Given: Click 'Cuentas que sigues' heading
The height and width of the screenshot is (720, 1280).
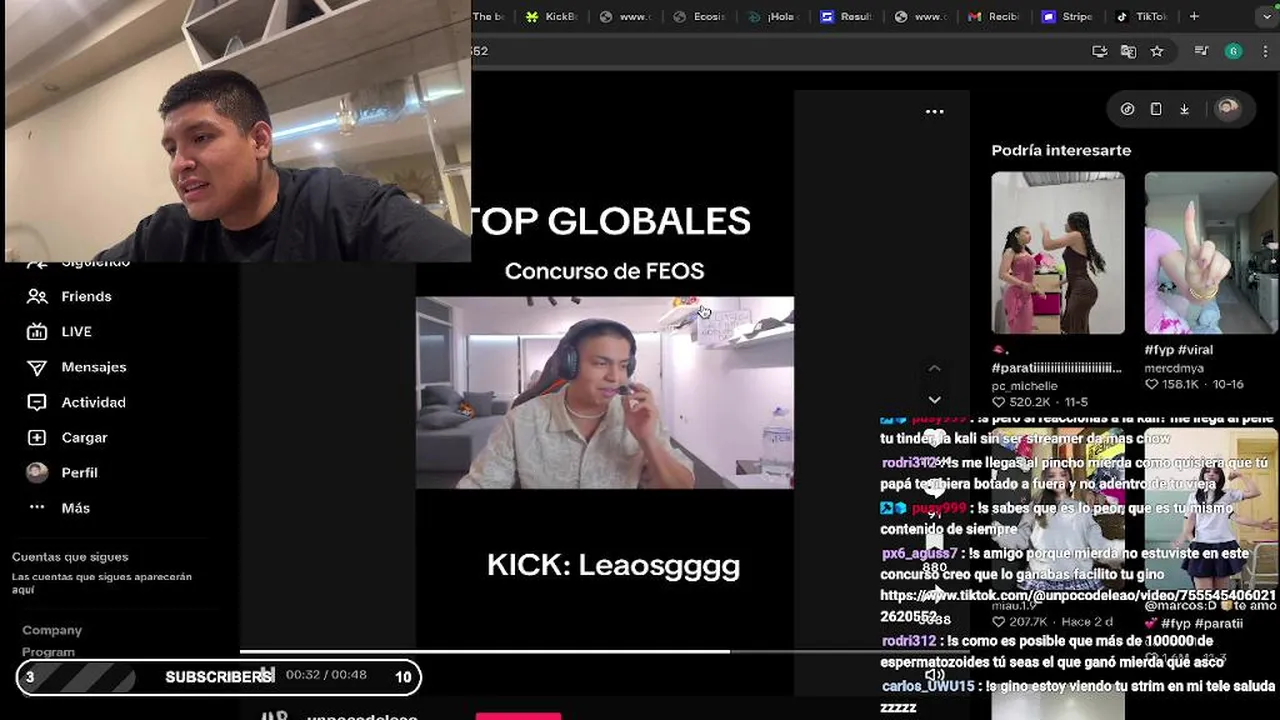Looking at the screenshot, I should (70, 557).
